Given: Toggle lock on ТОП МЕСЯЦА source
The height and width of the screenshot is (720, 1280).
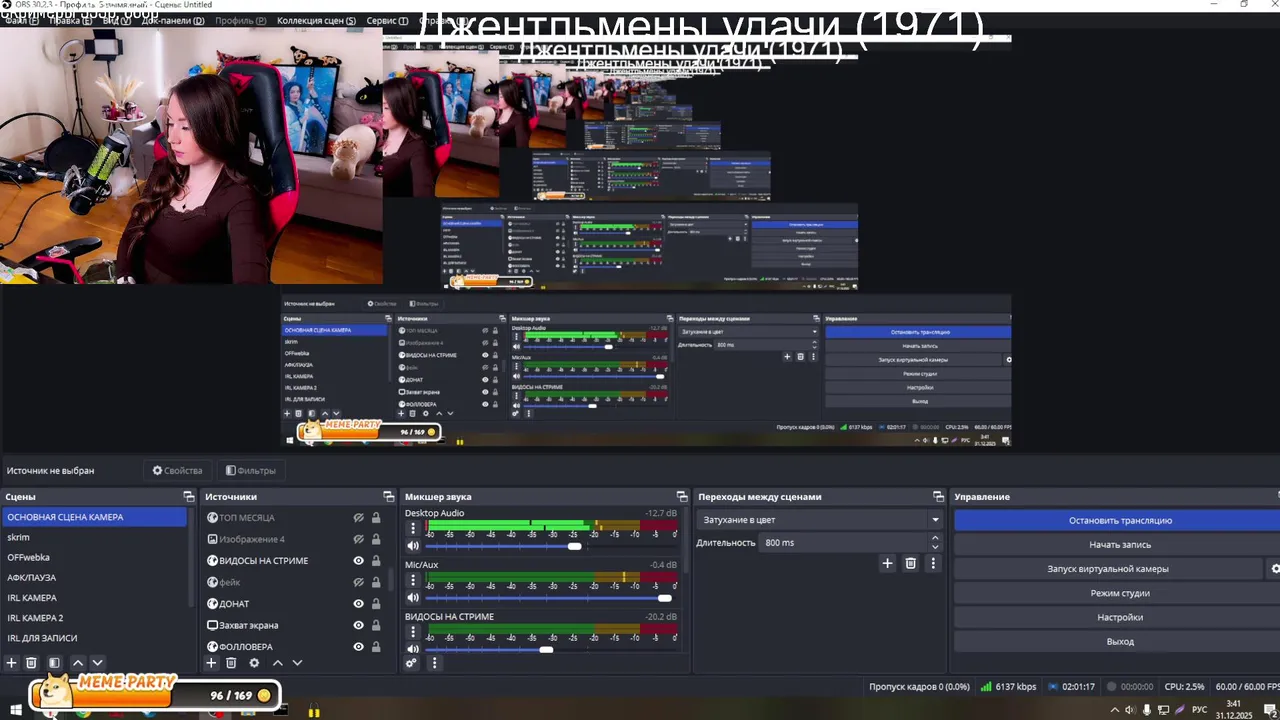Looking at the screenshot, I should pos(376,518).
